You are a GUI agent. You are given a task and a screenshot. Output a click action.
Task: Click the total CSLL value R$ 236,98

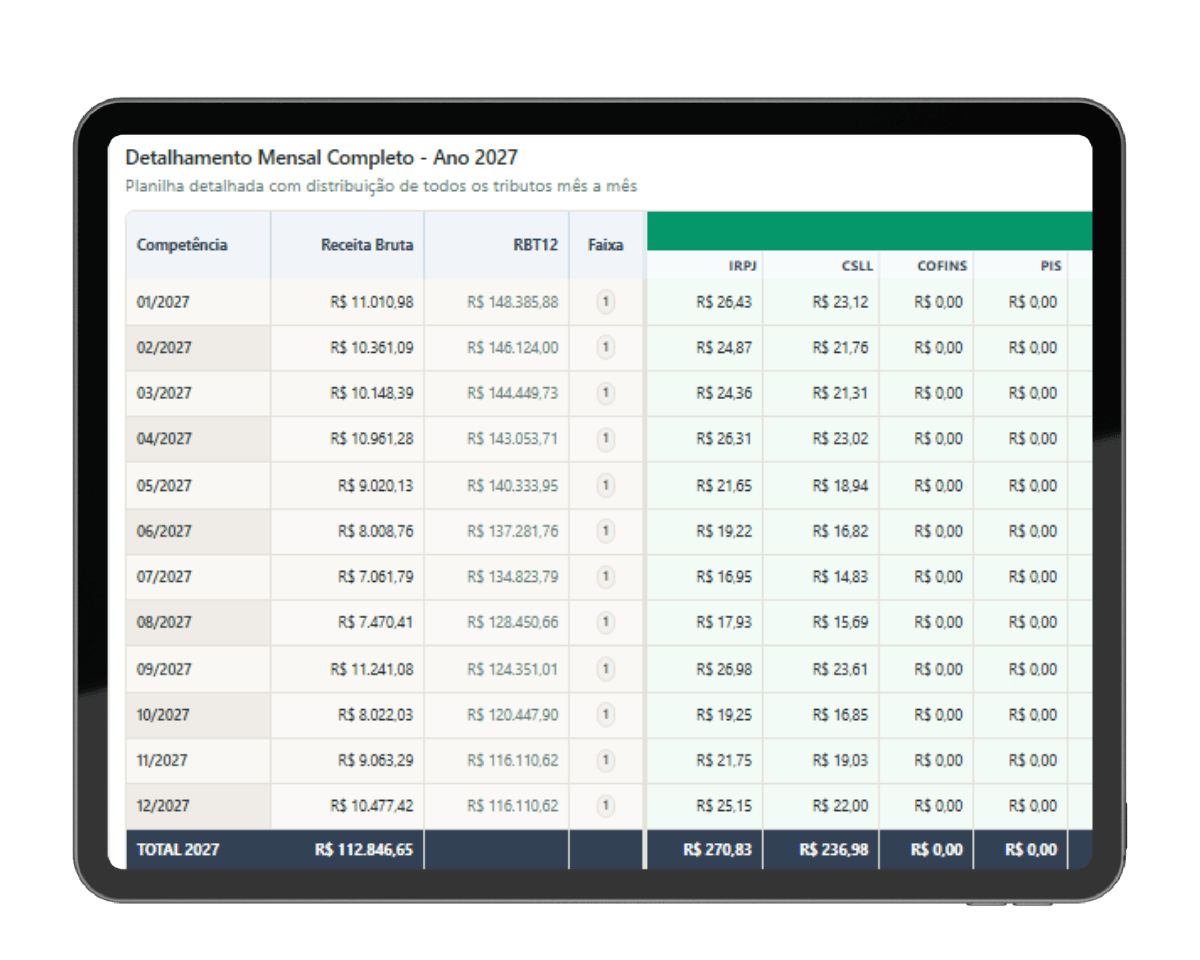[x=834, y=851]
